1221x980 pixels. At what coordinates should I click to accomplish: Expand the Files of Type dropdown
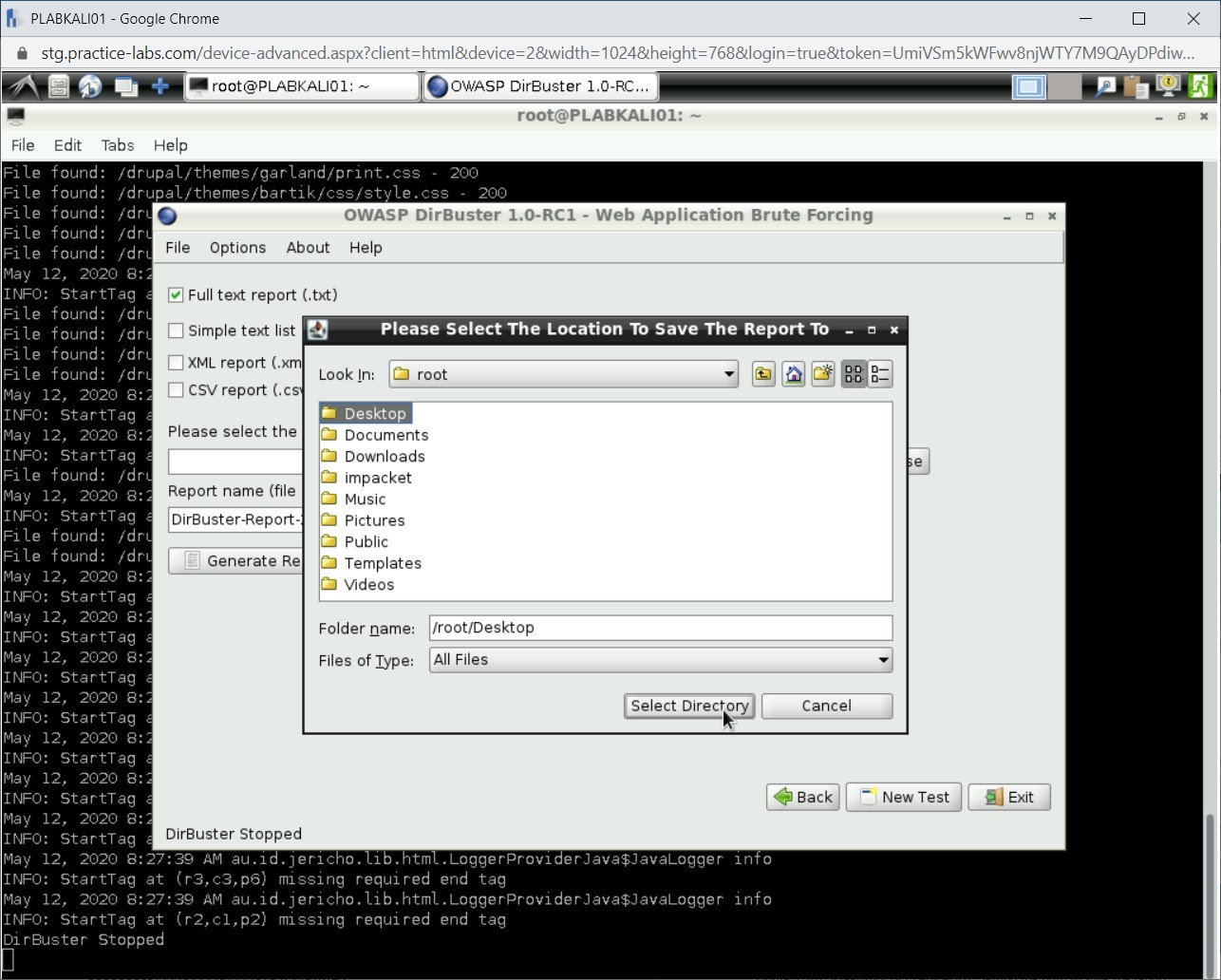[880, 660]
